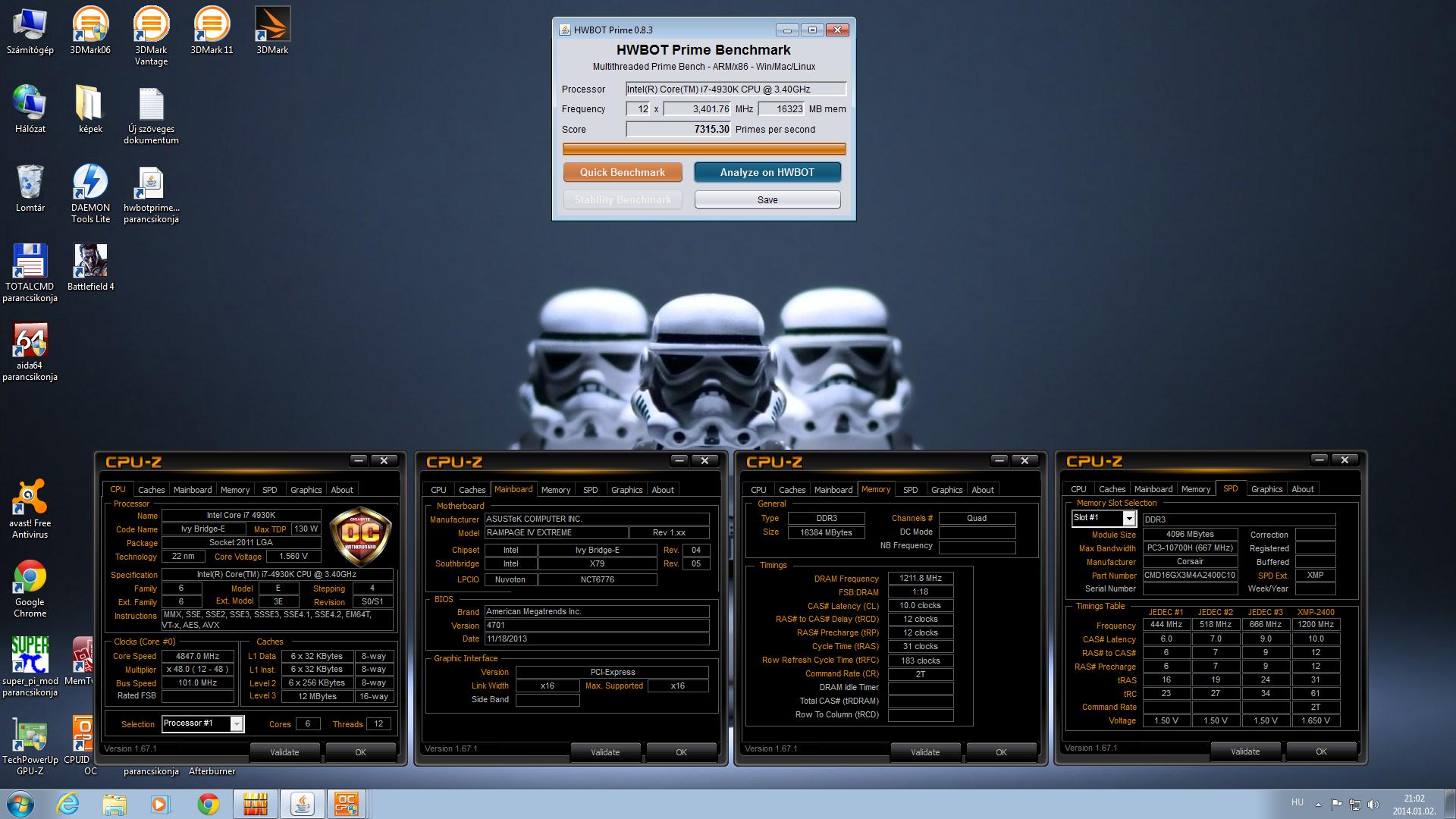Open Internet Explorer from the taskbar

(x=67, y=804)
